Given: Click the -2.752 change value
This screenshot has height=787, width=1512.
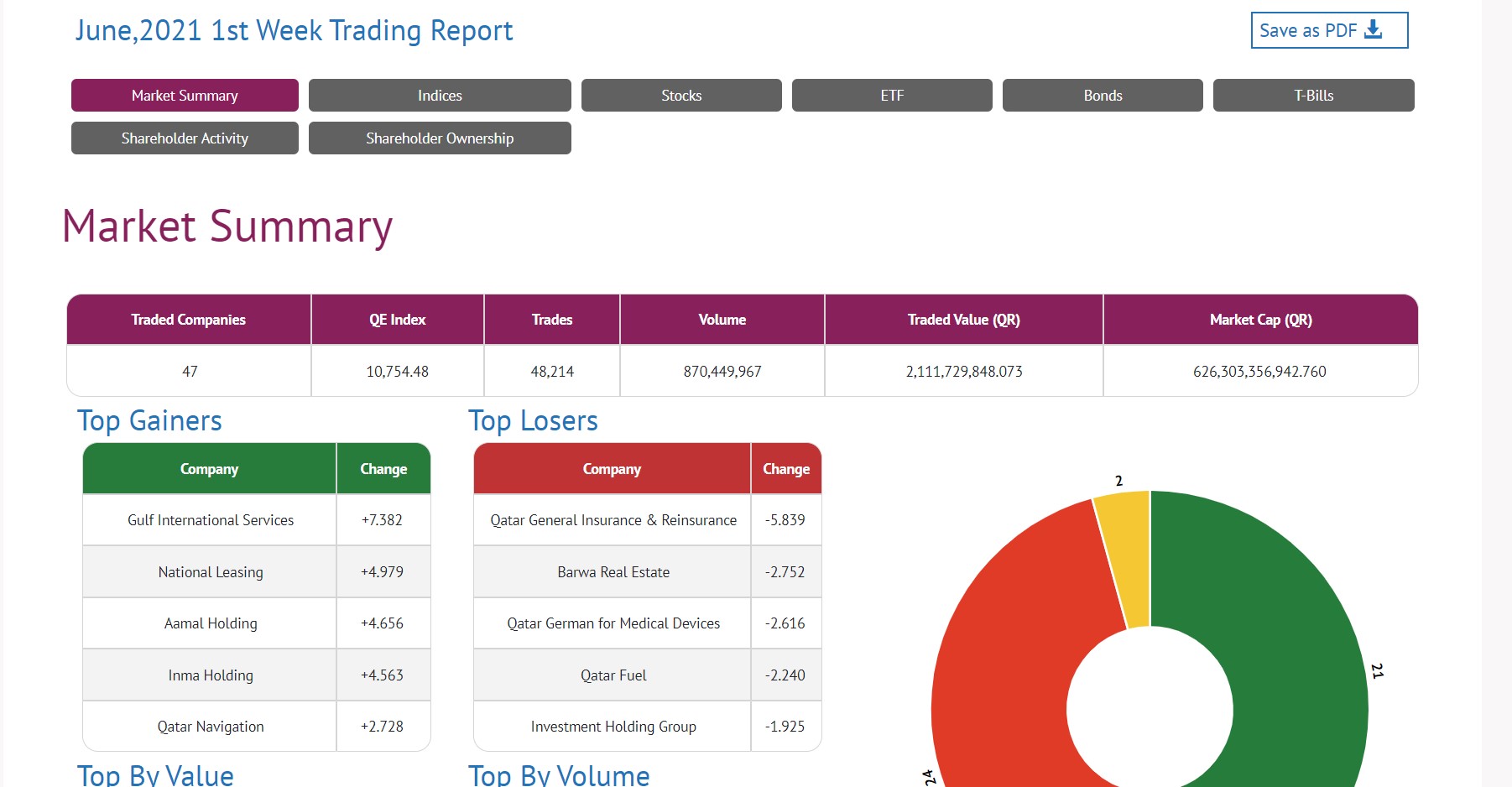Looking at the screenshot, I should [x=785, y=572].
